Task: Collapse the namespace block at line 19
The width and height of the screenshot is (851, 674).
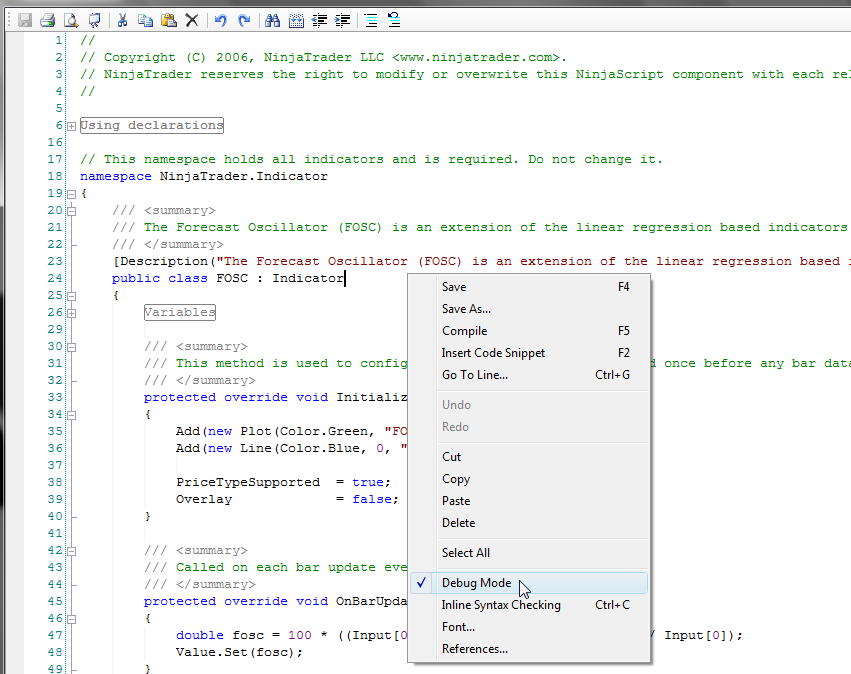Action: click(x=71, y=192)
